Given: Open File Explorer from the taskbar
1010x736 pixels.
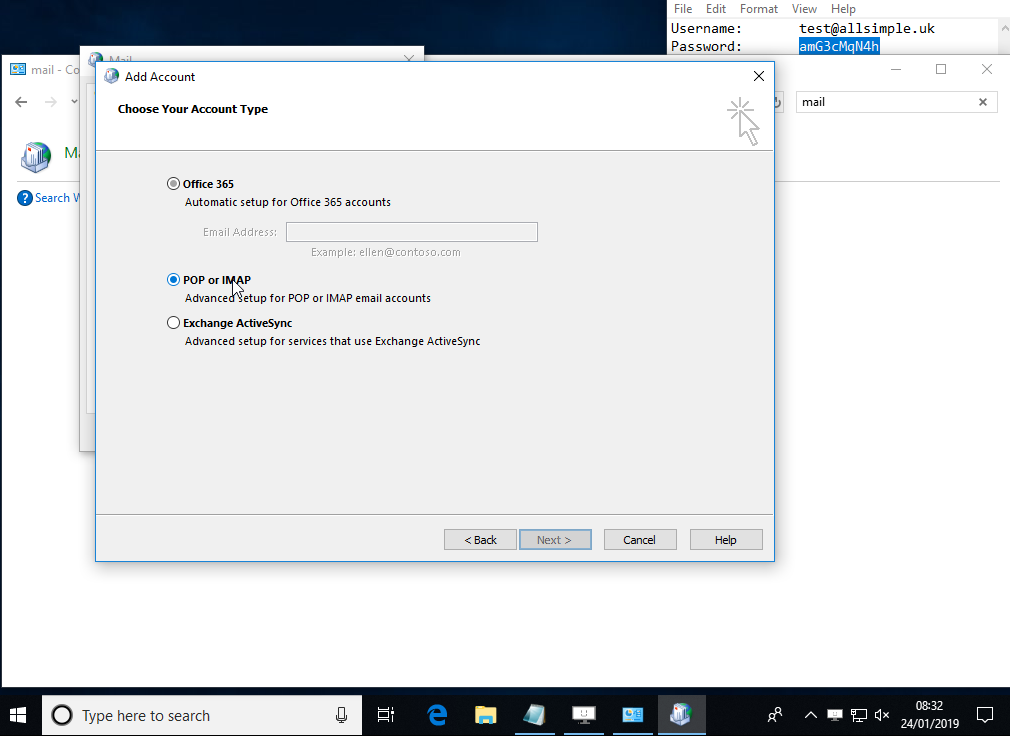Looking at the screenshot, I should coord(486,715).
